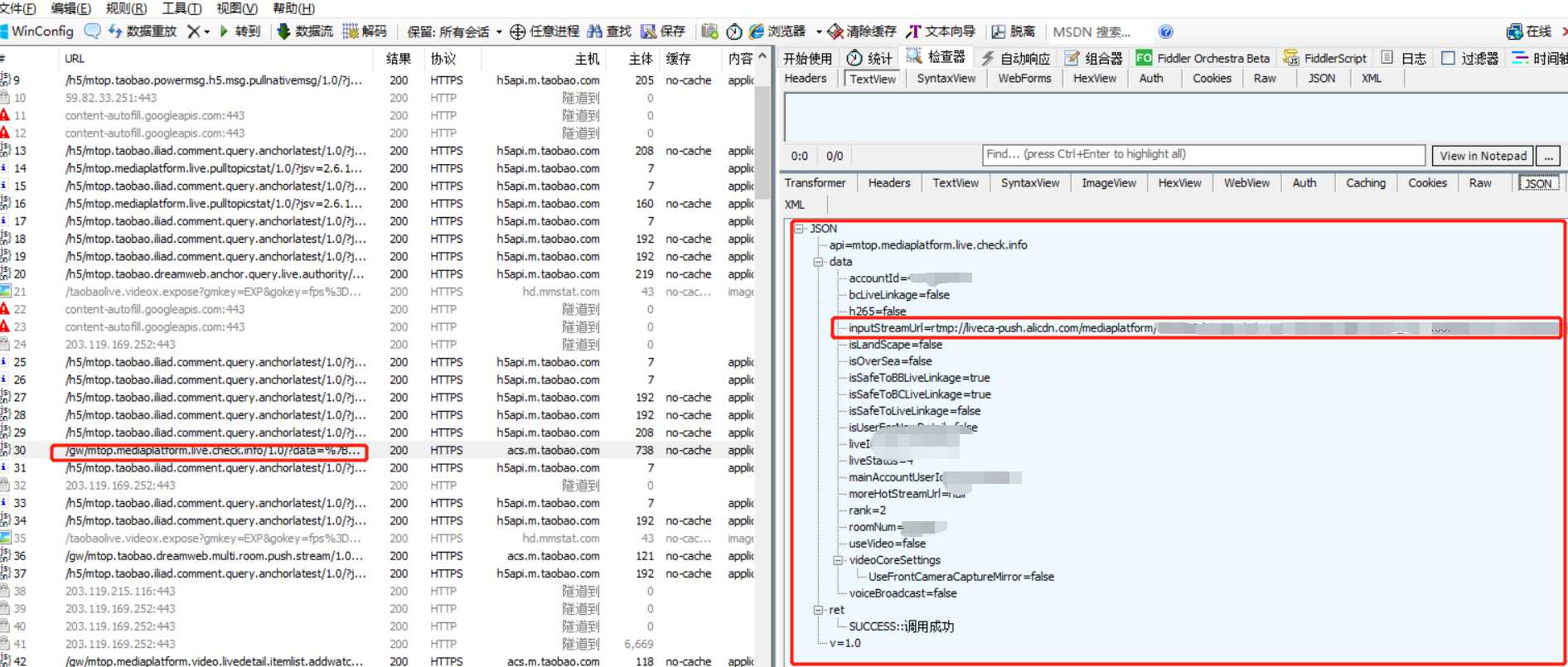The height and width of the screenshot is (667, 1568).
Task: Select session 20 dreamweb.anchor.query row
Action: (x=377, y=274)
